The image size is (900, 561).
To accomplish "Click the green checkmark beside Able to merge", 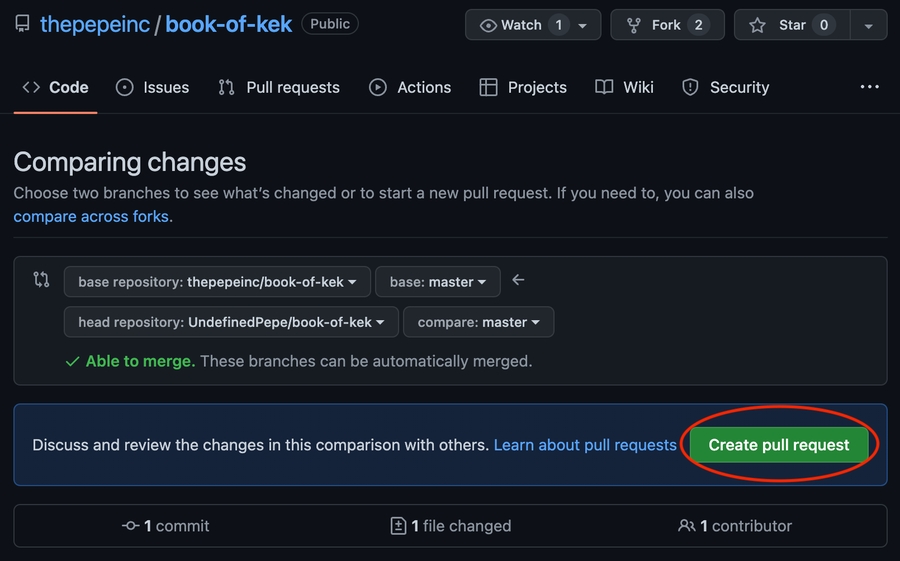I will coord(72,362).
